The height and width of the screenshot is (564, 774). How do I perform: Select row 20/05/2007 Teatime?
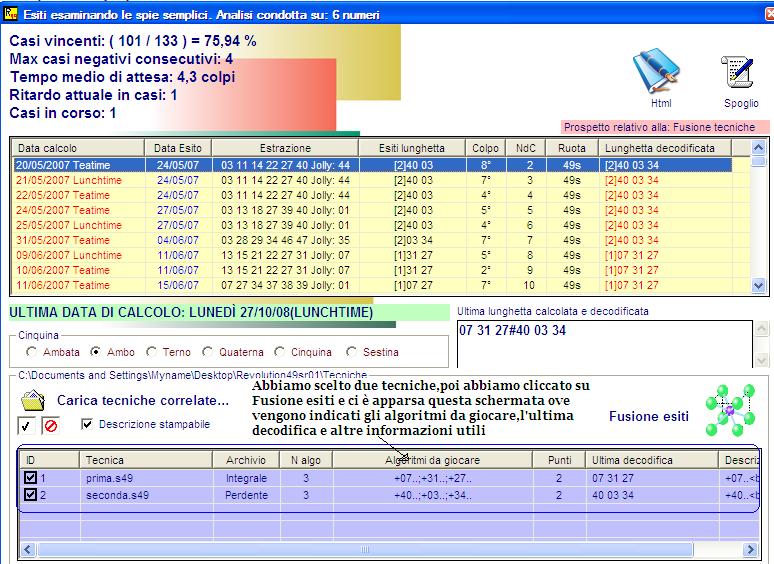tap(372, 165)
